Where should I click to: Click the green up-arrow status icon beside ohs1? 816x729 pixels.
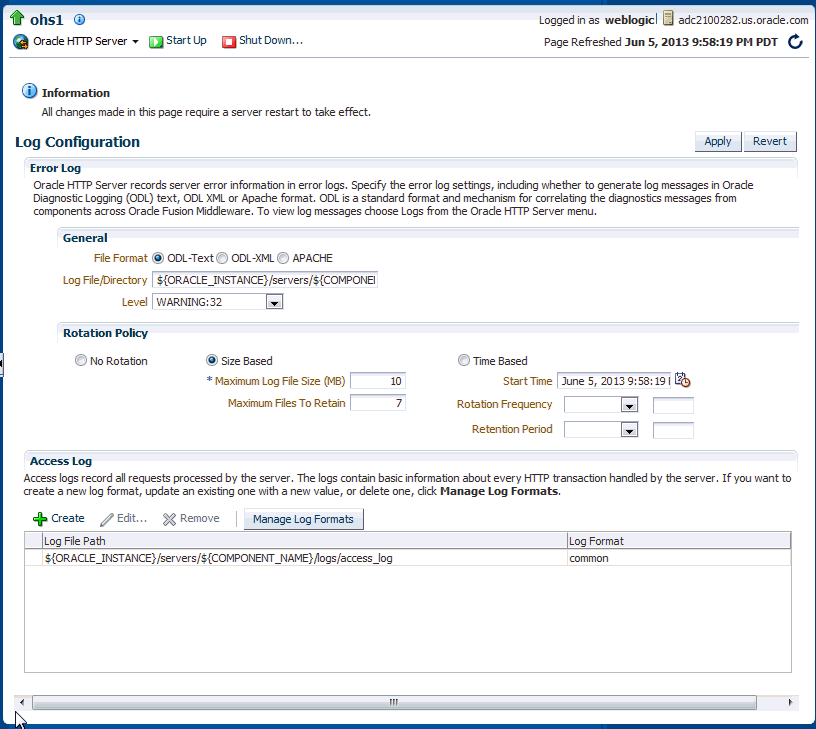17,18
